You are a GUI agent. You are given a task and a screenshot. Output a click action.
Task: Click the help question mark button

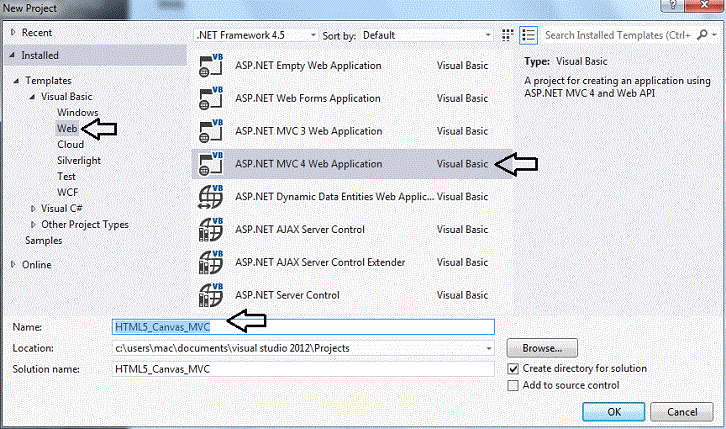[x=673, y=5]
